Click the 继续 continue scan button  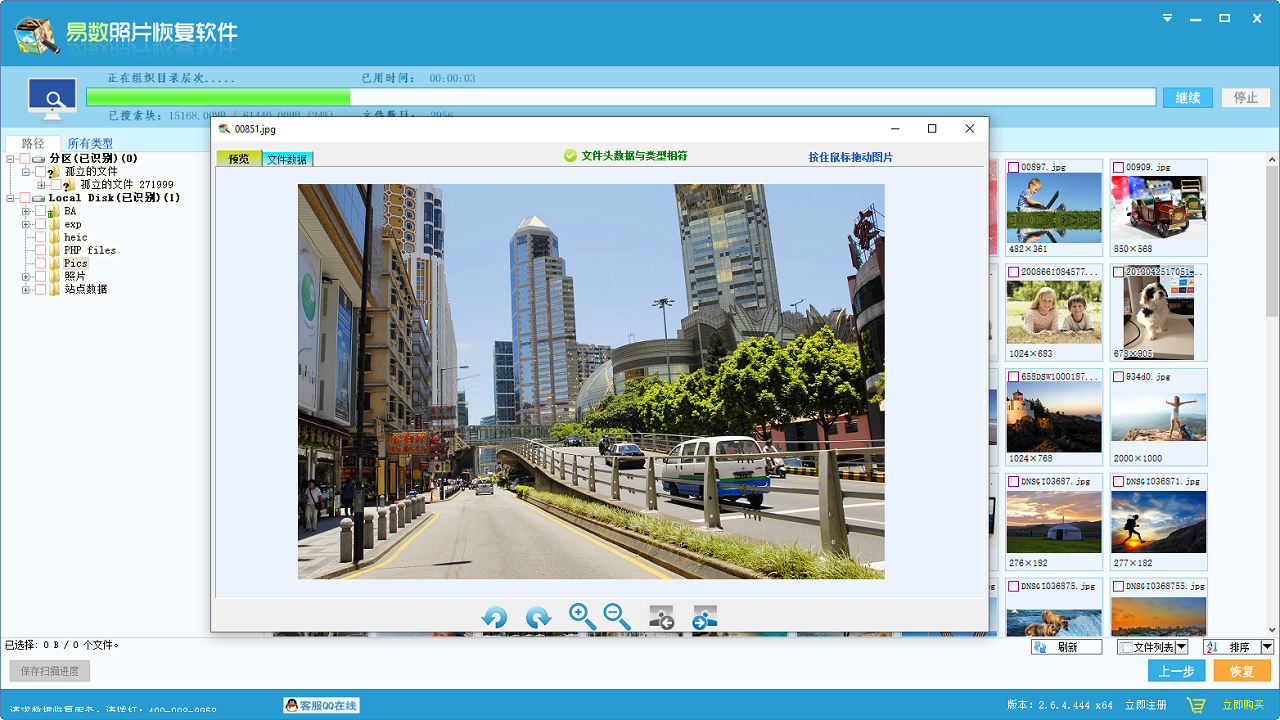click(1187, 97)
